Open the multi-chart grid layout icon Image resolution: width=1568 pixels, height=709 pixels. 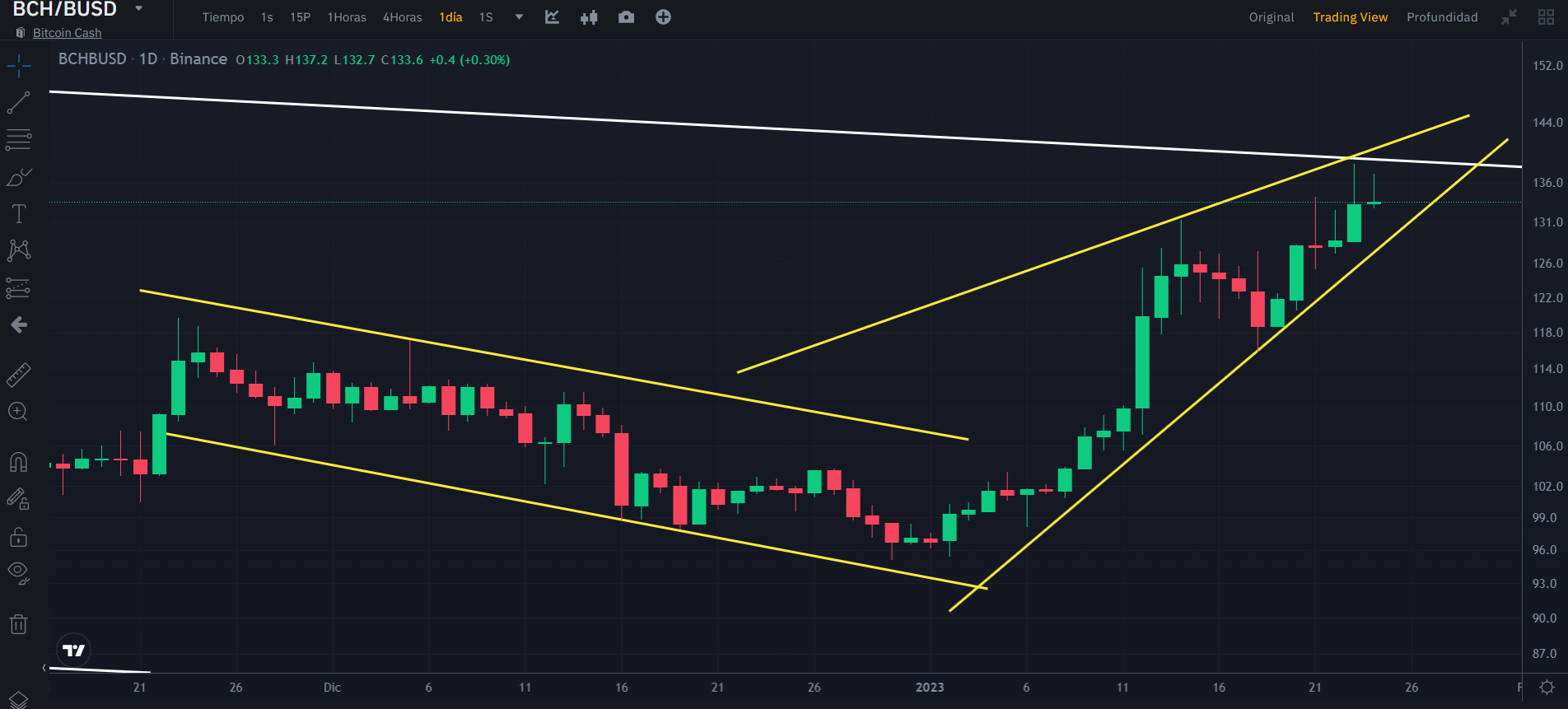click(x=1546, y=17)
